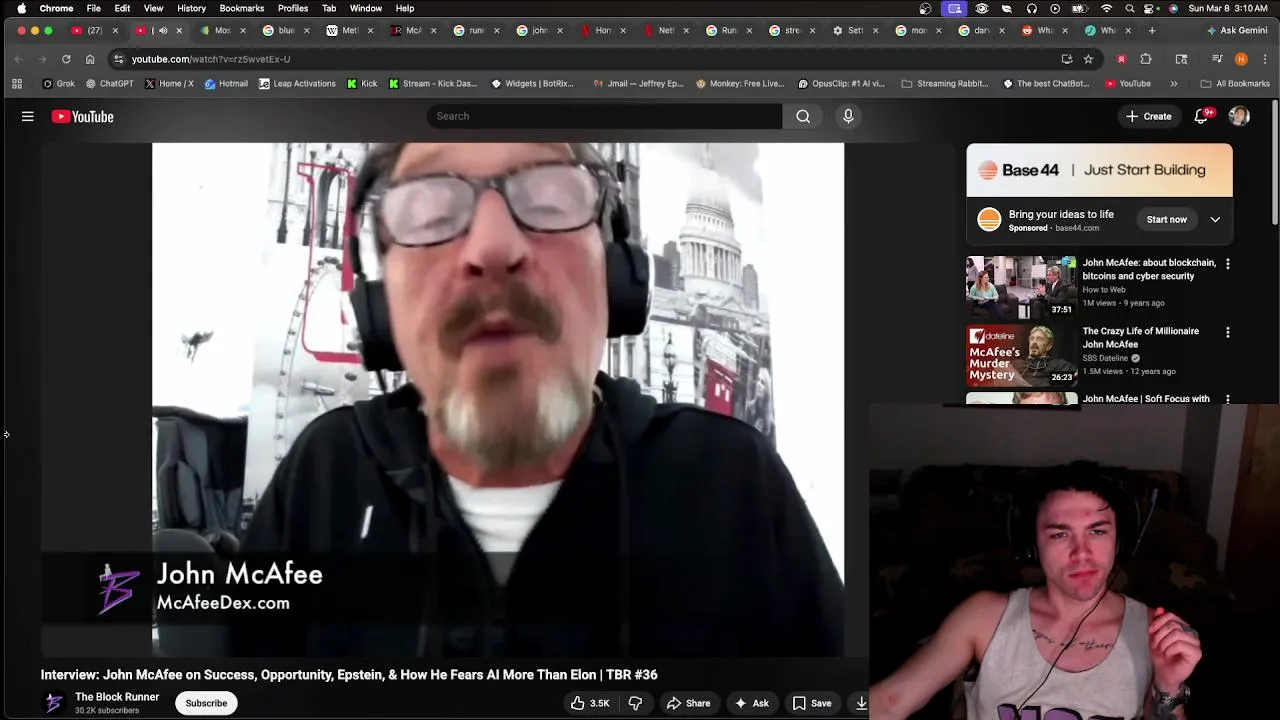Open Base 44 Just Start Building banner
This screenshot has width=1280, height=720.
1099,170
